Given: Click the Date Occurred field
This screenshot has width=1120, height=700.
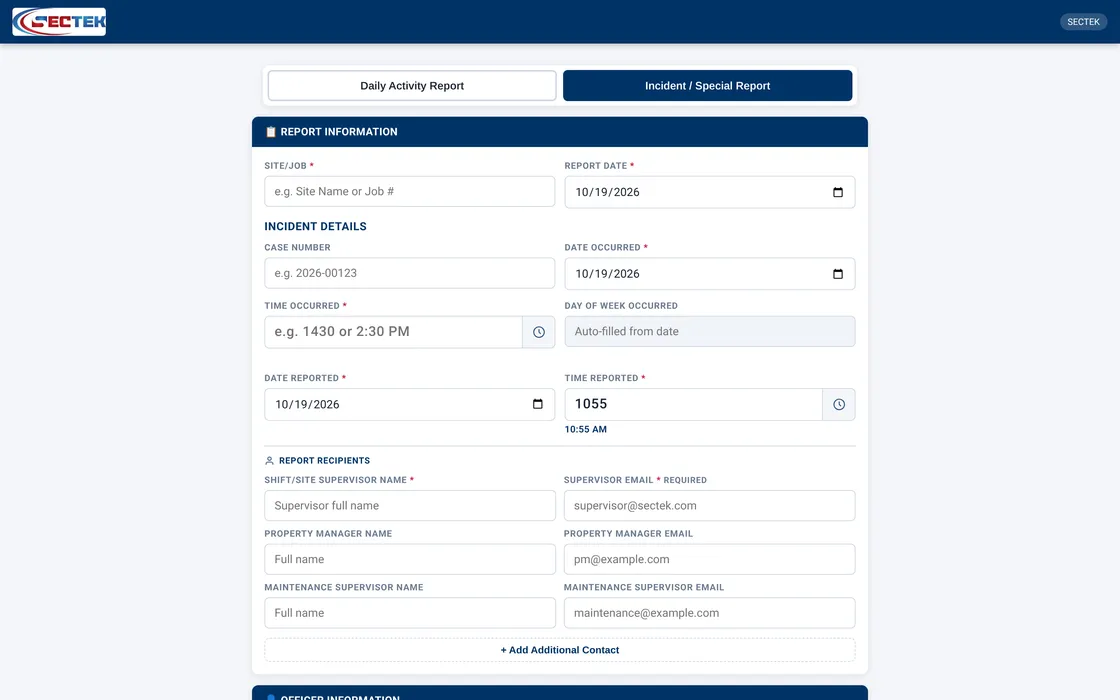Looking at the screenshot, I should click(709, 274).
